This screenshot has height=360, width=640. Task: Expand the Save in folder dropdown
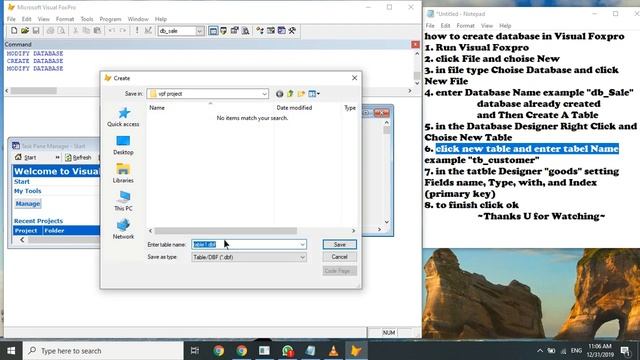click(x=264, y=94)
